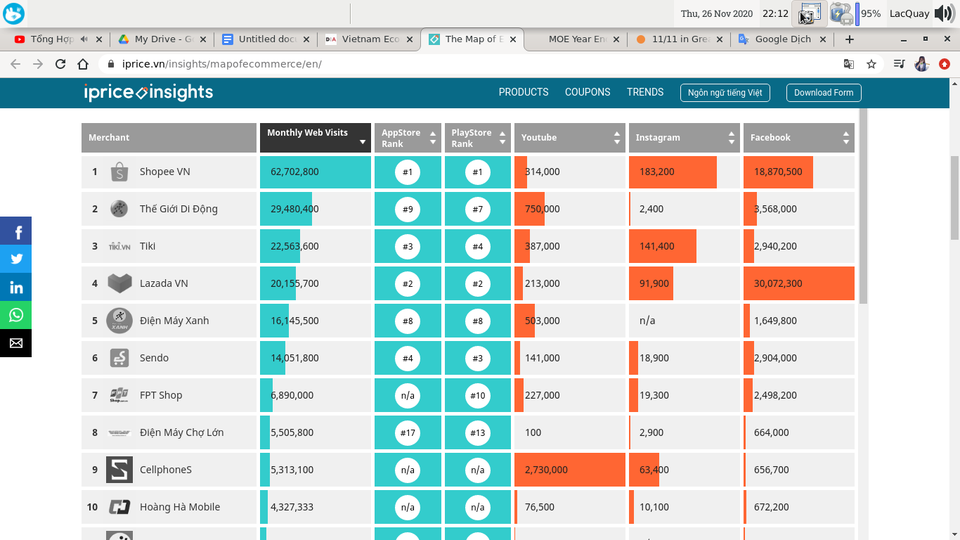The width and height of the screenshot is (960, 540).
Task: Open the translate page icon
Action: click(x=849, y=64)
